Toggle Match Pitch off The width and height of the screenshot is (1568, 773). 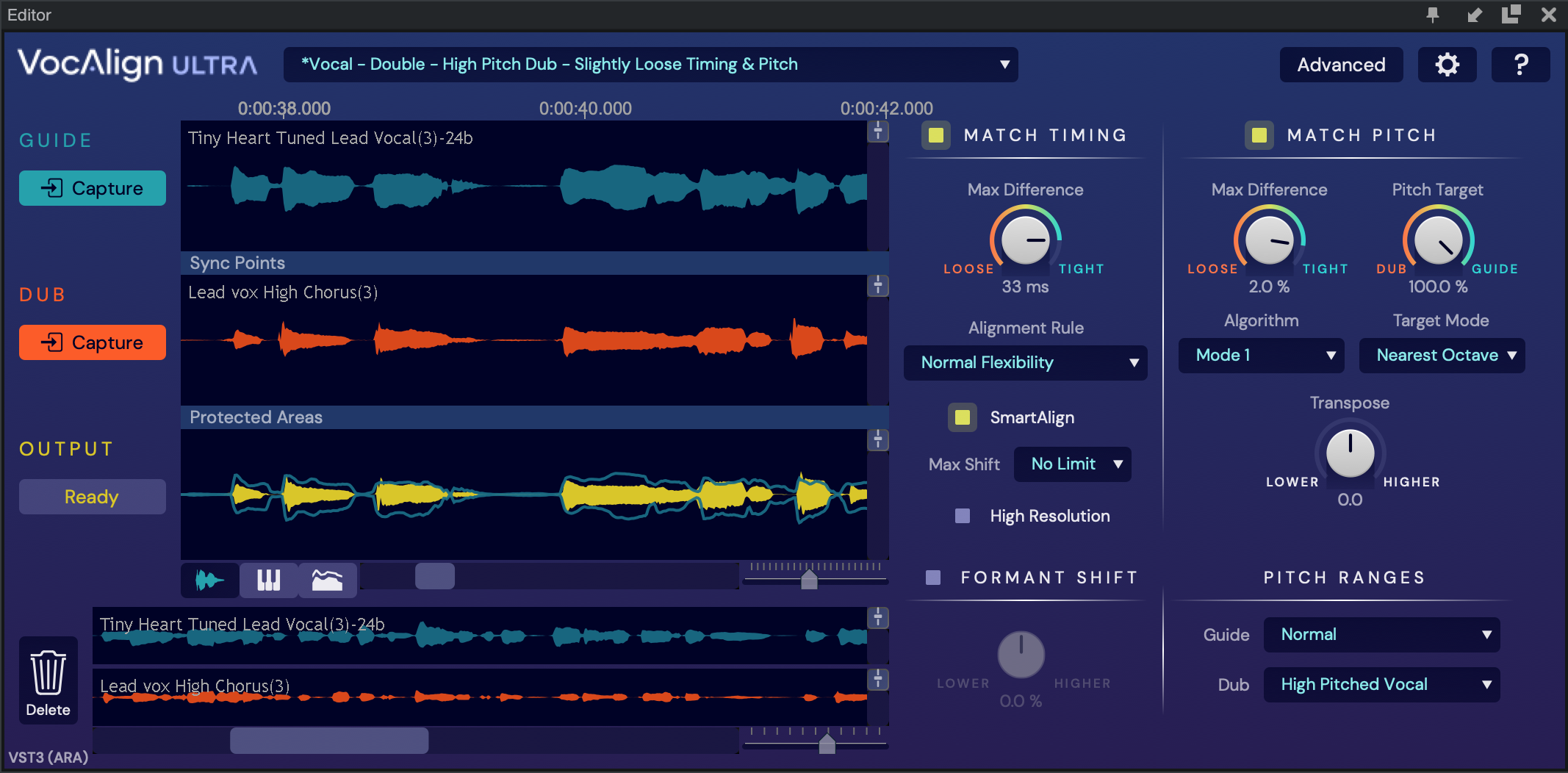tap(1259, 135)
